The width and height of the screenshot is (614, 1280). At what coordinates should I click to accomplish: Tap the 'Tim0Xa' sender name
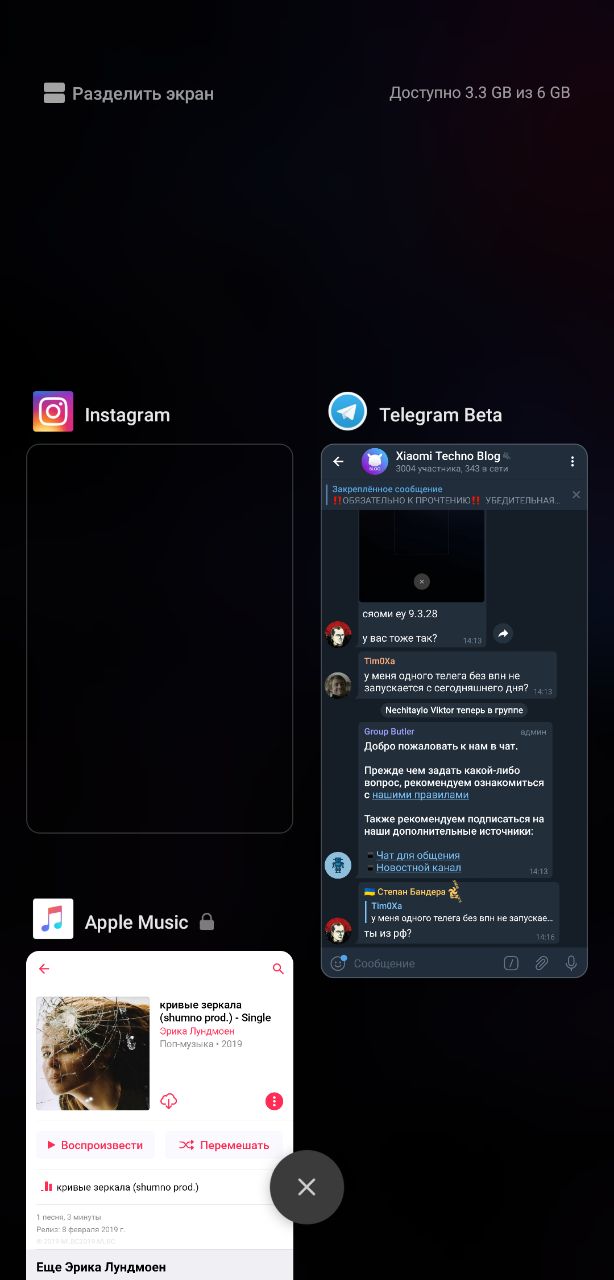tap(379, 661)
